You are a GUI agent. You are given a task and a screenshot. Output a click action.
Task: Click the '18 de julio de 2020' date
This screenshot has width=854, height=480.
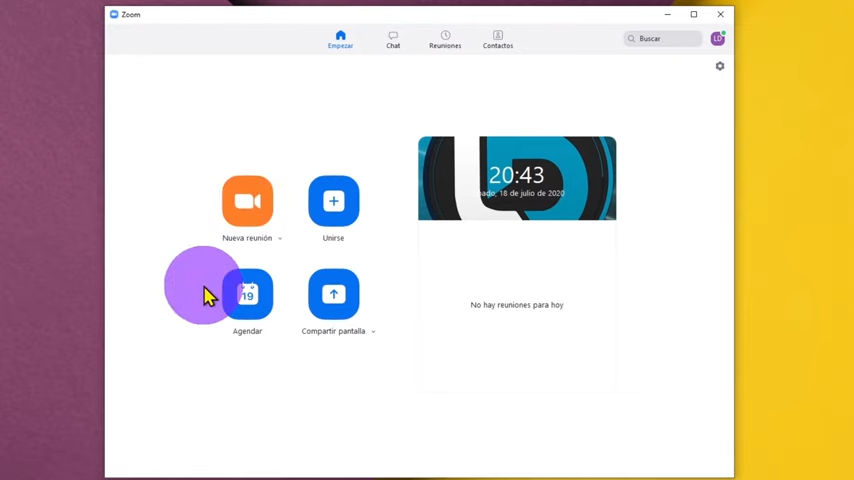[x=532, y=193]
